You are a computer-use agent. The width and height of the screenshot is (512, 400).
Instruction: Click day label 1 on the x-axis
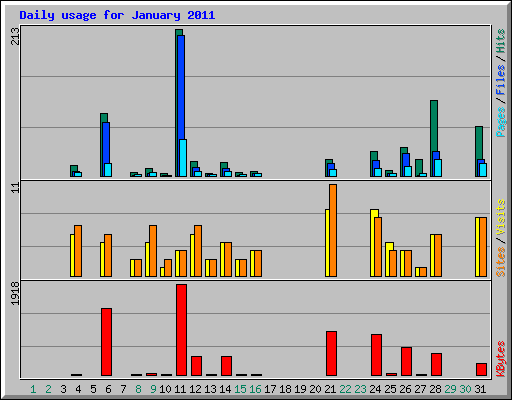point(33,389)
